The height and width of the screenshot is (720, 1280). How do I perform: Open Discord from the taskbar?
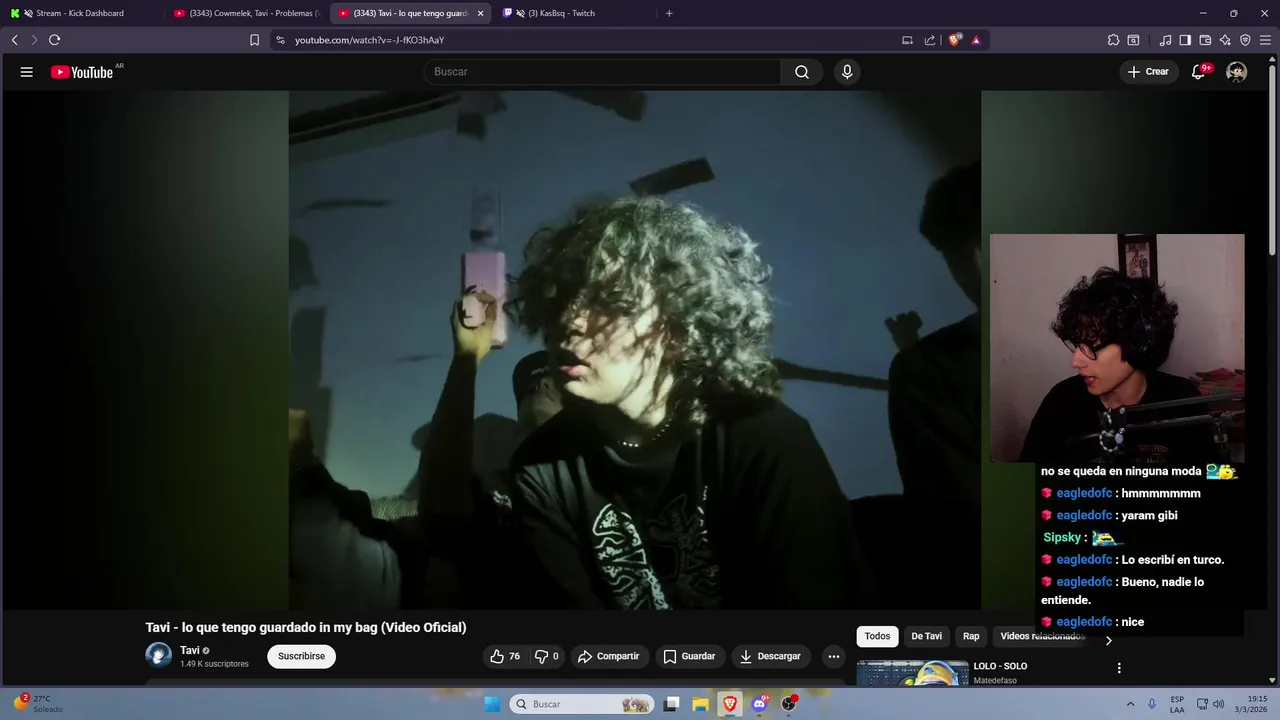(759, 704)
